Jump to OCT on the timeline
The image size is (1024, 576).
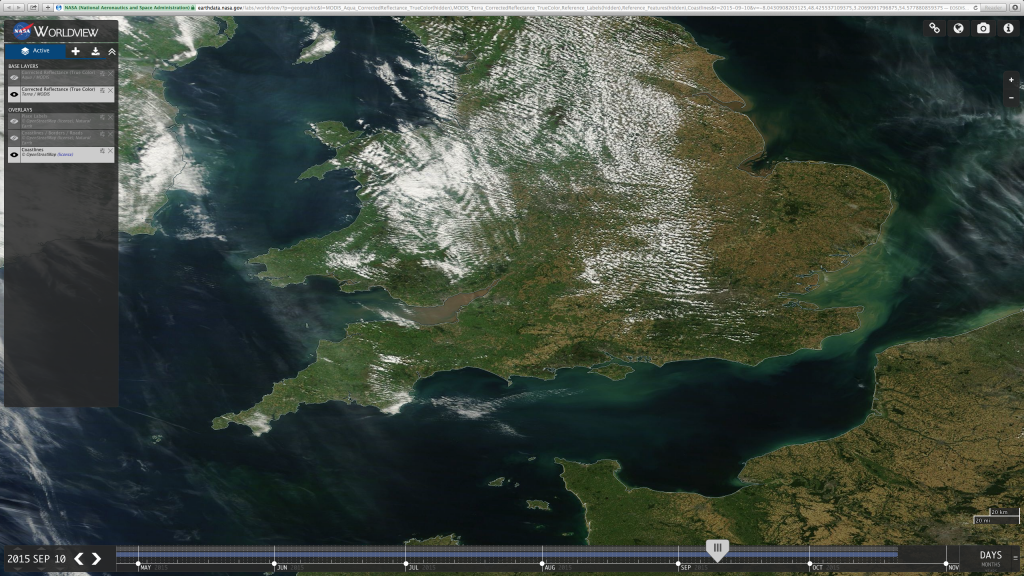(x=818, y=568)
